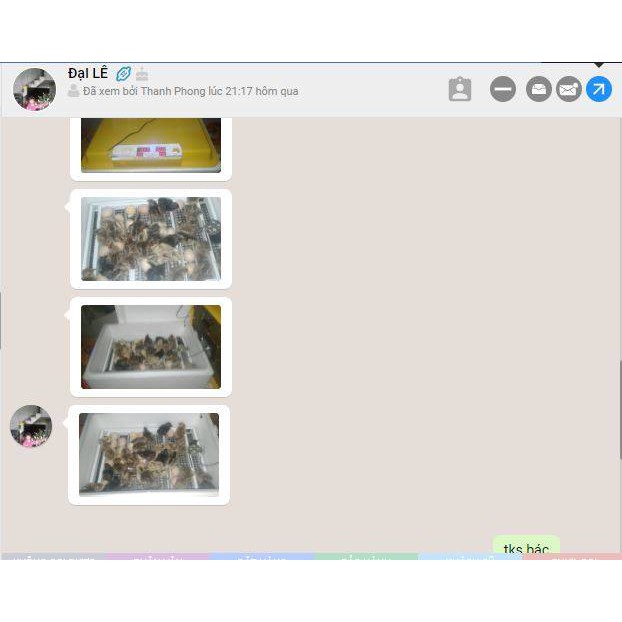Open the white foam box chicks photo
Viewport: 622px width, 622px height.
[151, 346]
